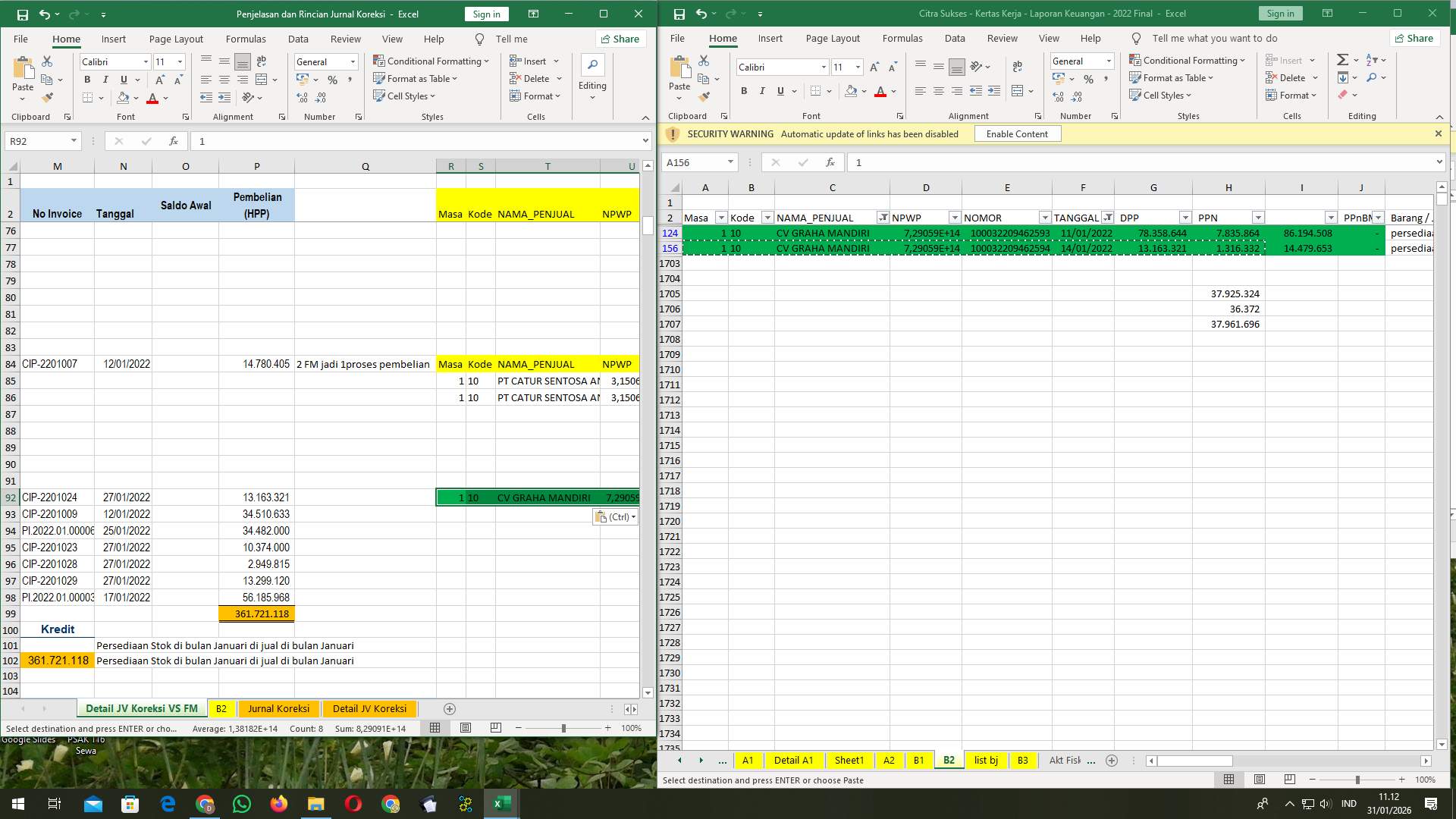Click the Share button
This screenshot has height=819, width=1456.
pos(620,39)
